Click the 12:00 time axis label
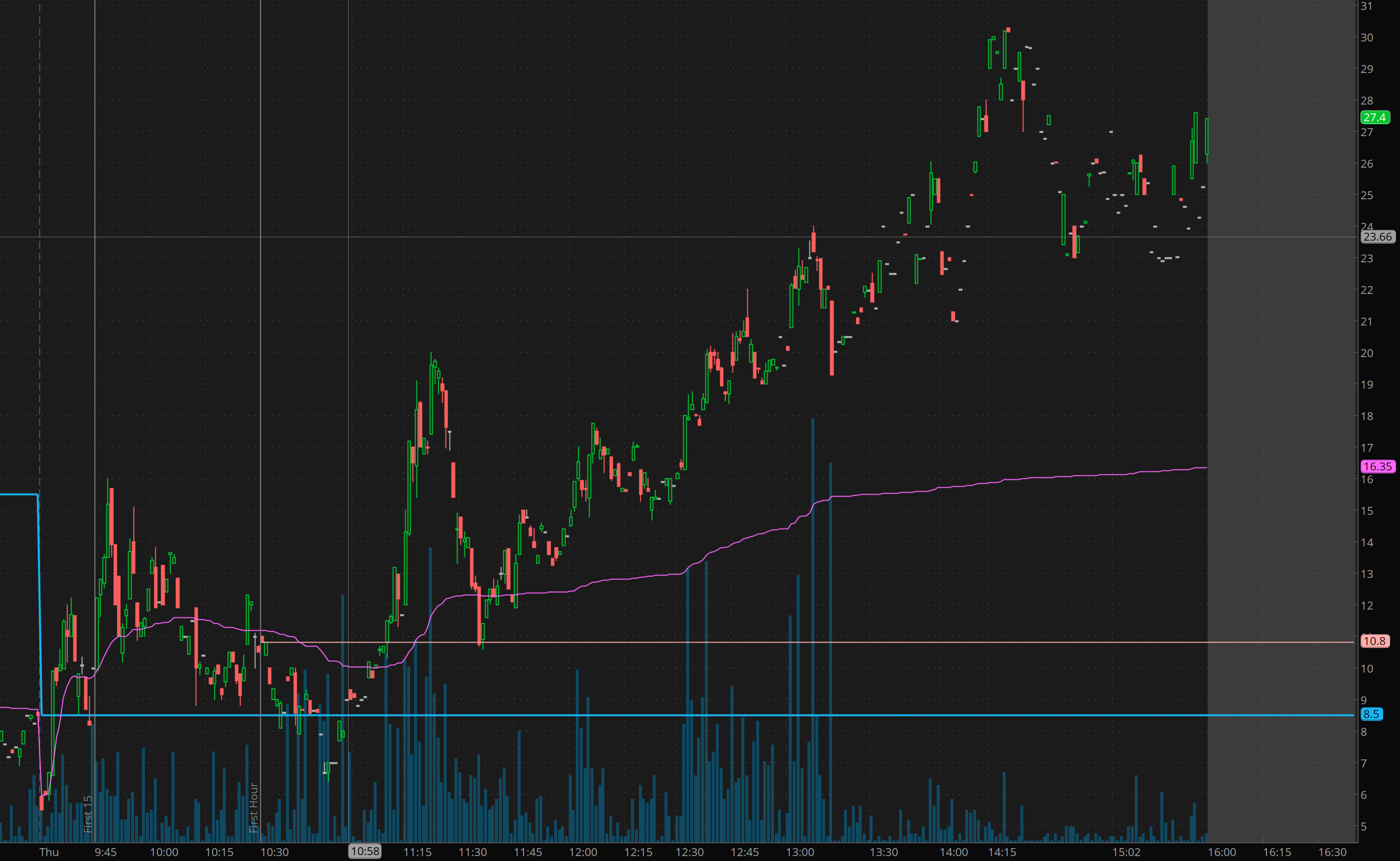The image size is (1400, 861). pos(583,852)
